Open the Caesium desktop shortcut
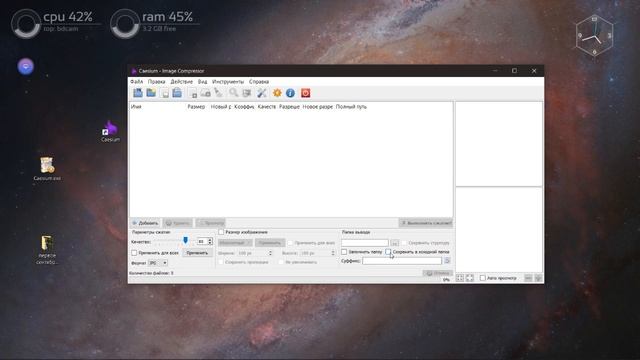 [x=110, y=131]
